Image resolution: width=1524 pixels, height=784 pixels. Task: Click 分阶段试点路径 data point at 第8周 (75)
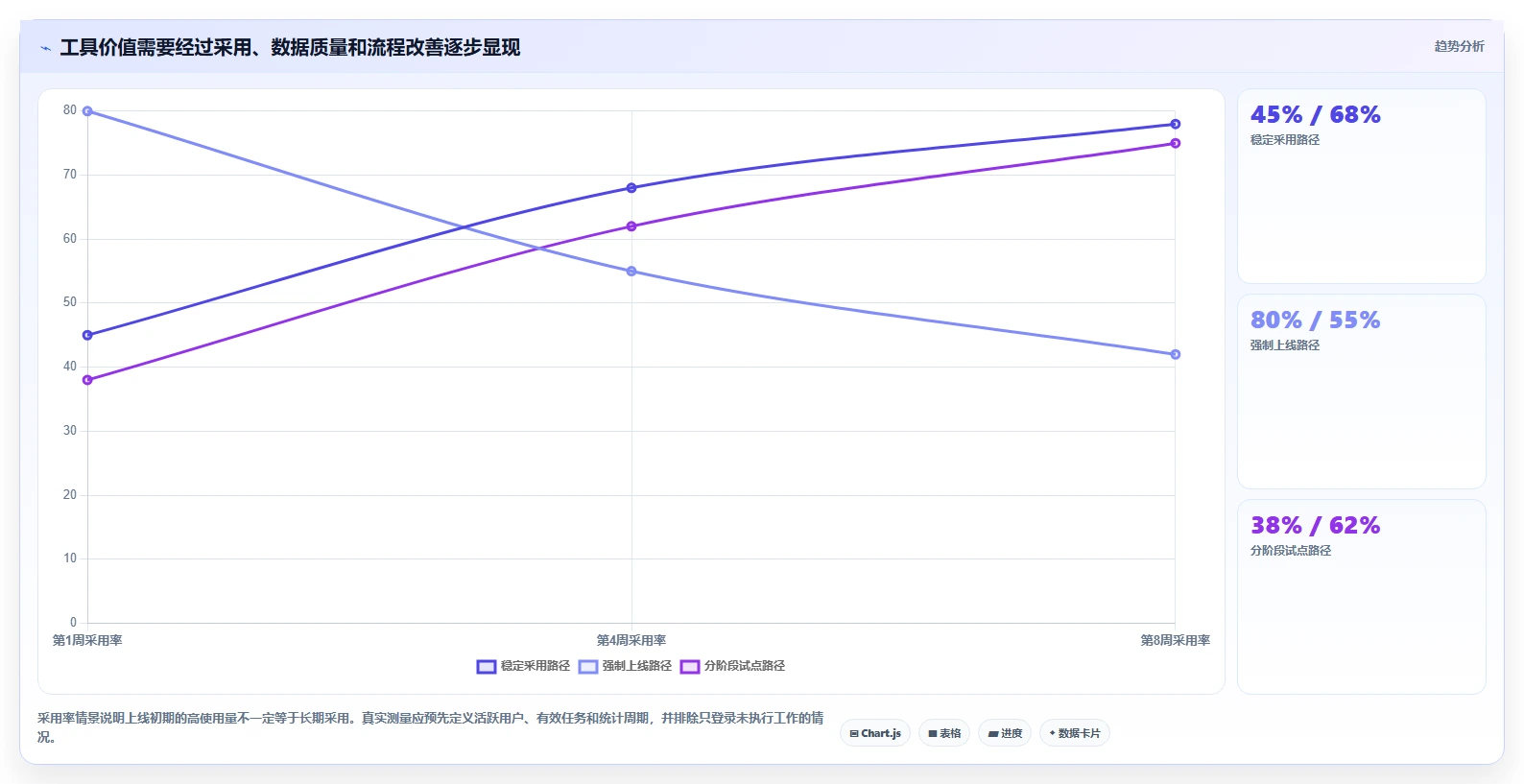(x=1176, y=143)
